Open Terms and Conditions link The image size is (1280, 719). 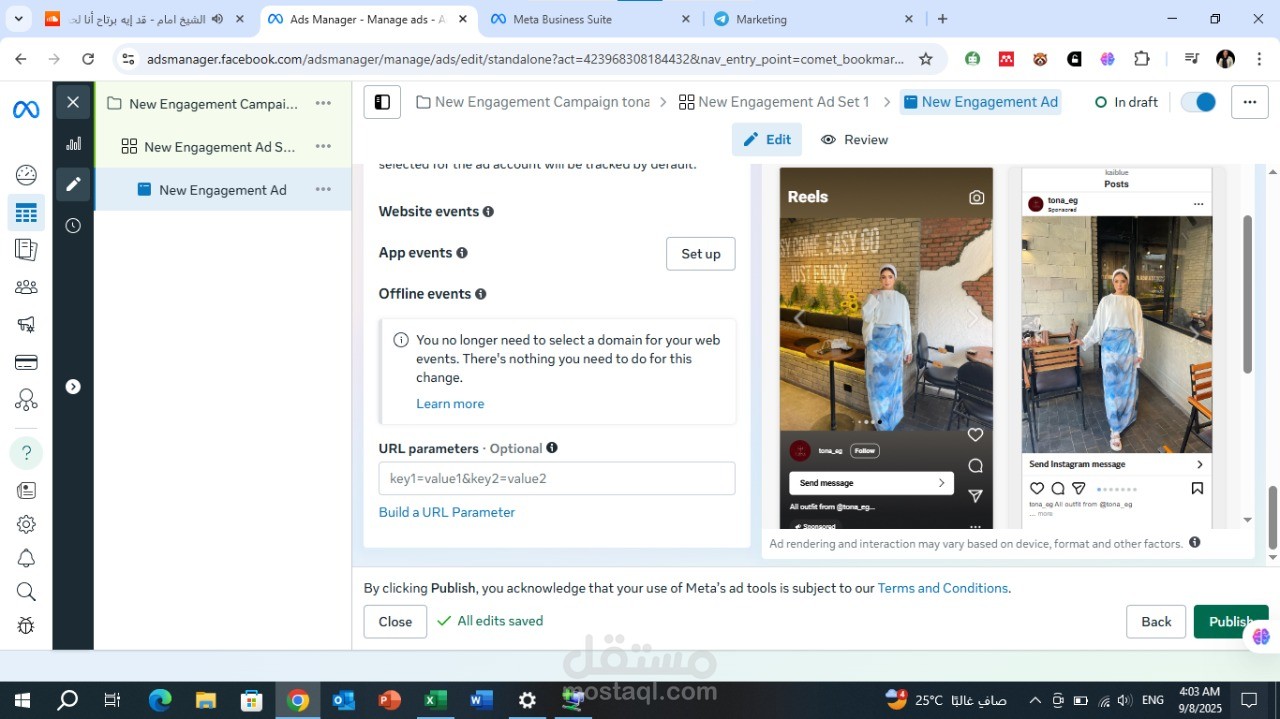(x=943, y=588)
